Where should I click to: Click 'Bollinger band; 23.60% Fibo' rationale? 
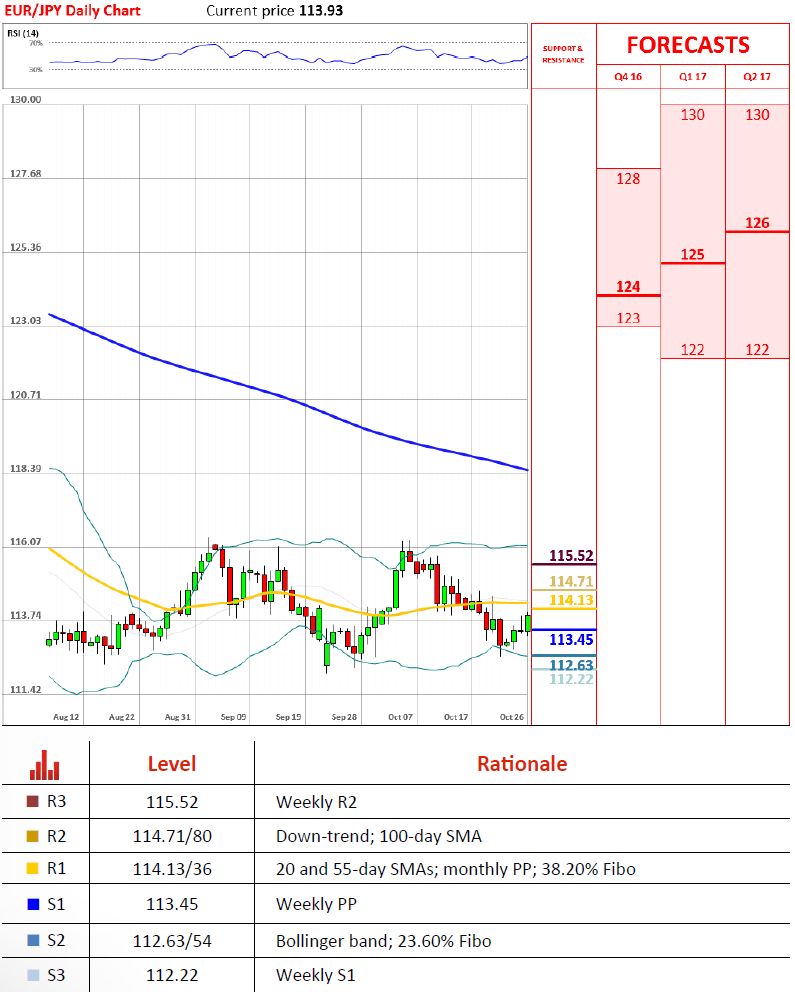click(383, 941)
